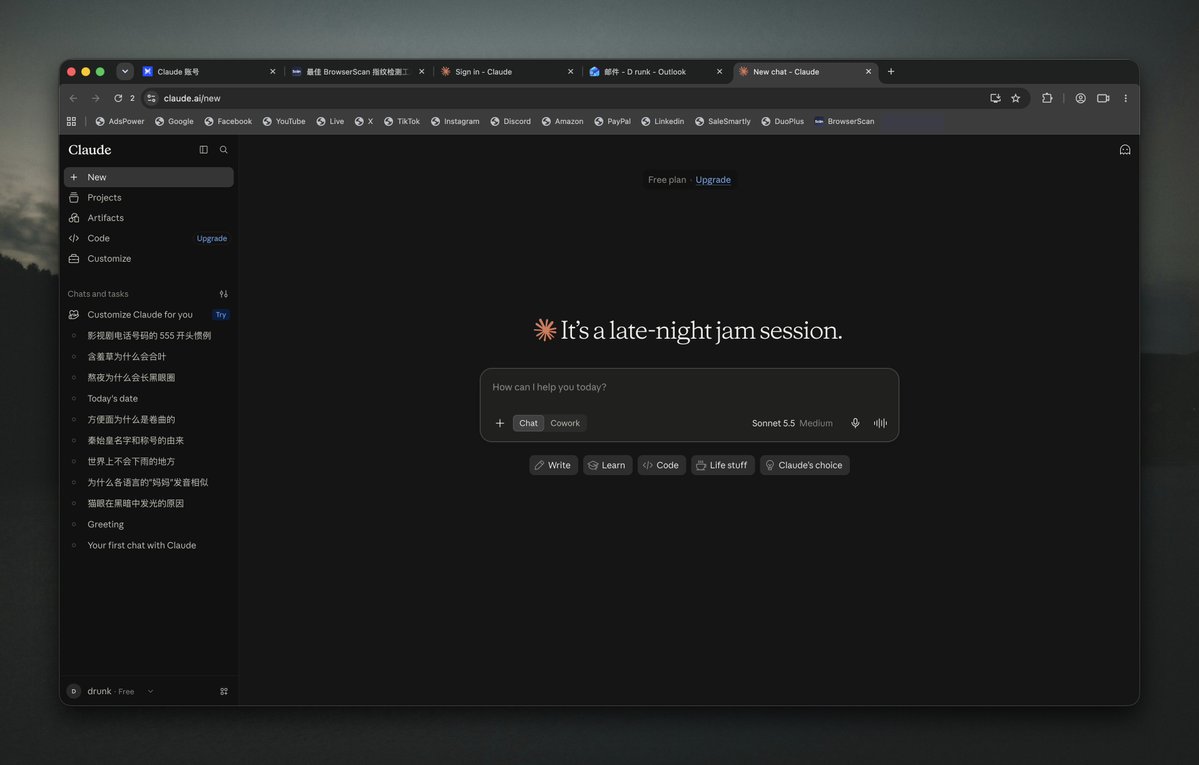Open the ghost incognito chat icon
This screenshot has height=765, width=1199.
tap(1125, 150)
